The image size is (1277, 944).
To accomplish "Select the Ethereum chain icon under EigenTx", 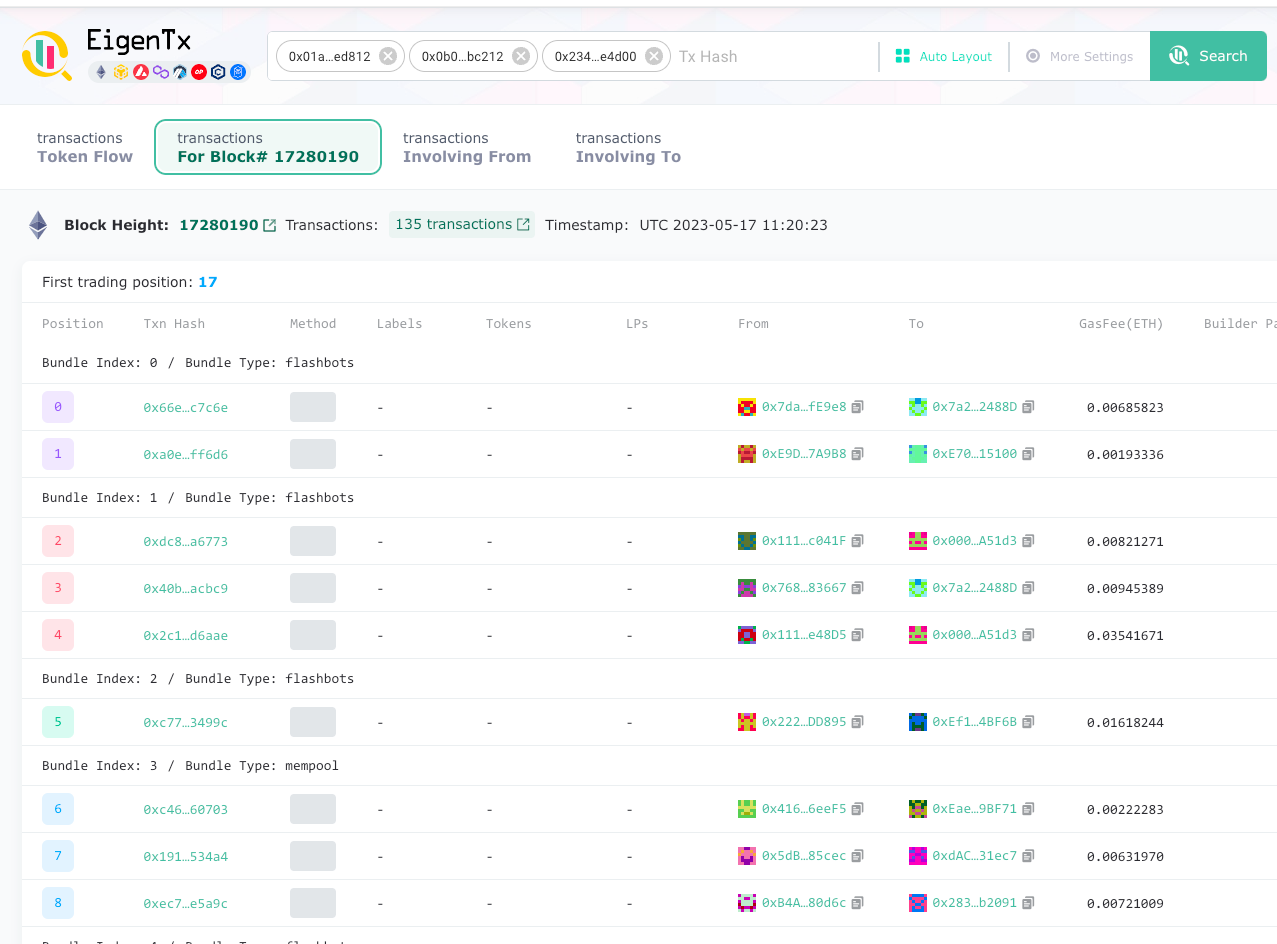I will [101, 72].
